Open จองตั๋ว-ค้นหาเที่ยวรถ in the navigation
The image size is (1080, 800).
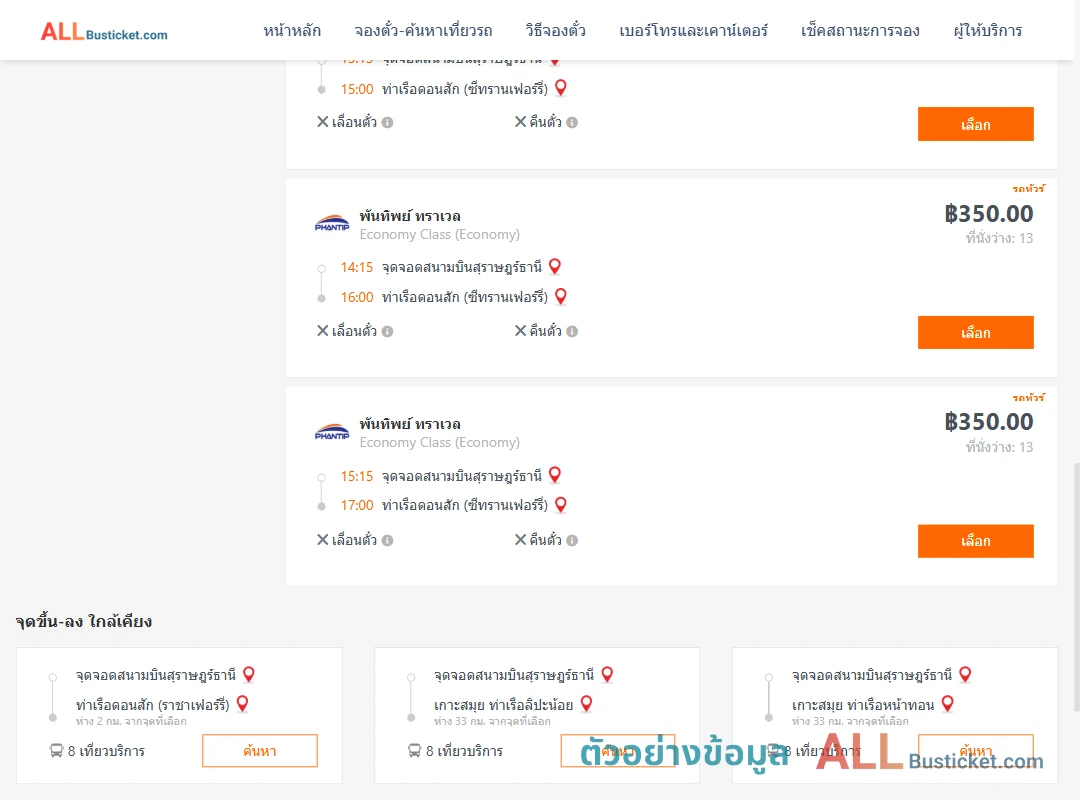[423, 30]
